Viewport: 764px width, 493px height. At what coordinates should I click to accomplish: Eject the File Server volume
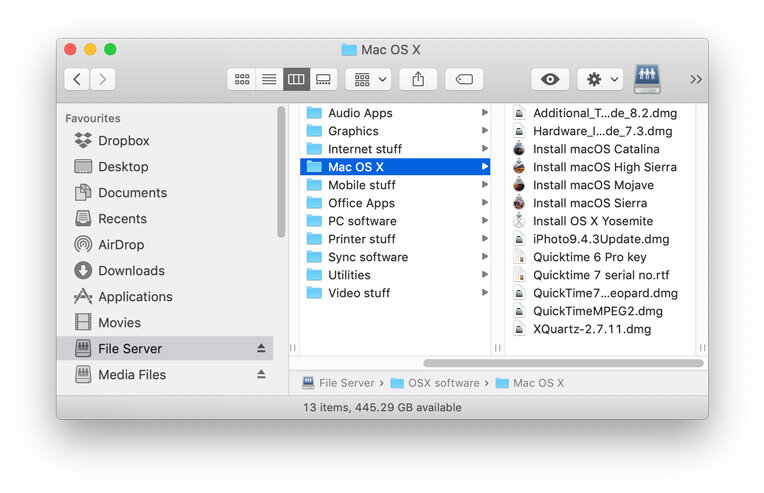[261, 348]
